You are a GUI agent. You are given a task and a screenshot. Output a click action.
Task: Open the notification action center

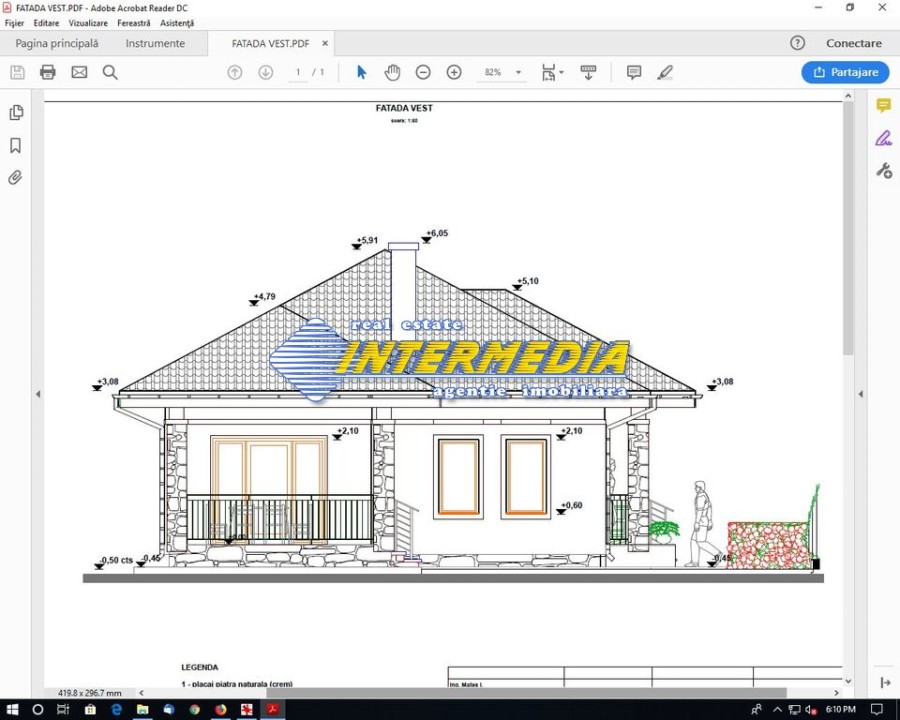876,710
